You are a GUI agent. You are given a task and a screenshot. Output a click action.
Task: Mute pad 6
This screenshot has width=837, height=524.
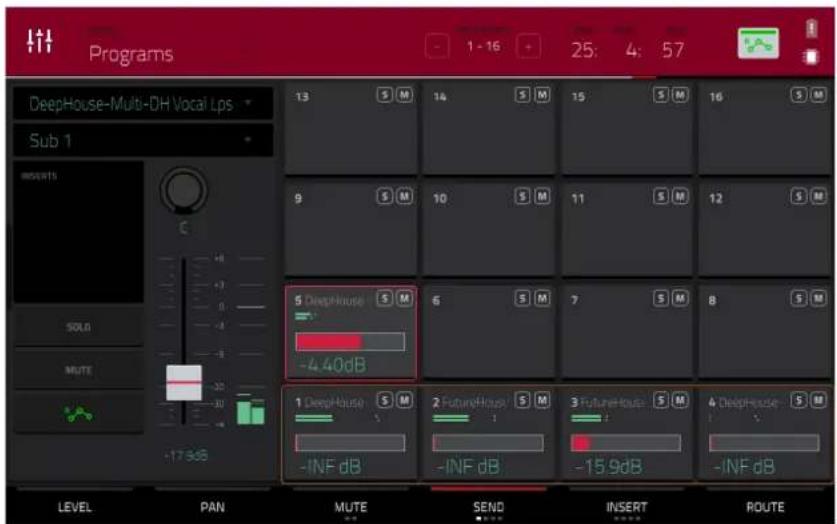pos(542,298)
